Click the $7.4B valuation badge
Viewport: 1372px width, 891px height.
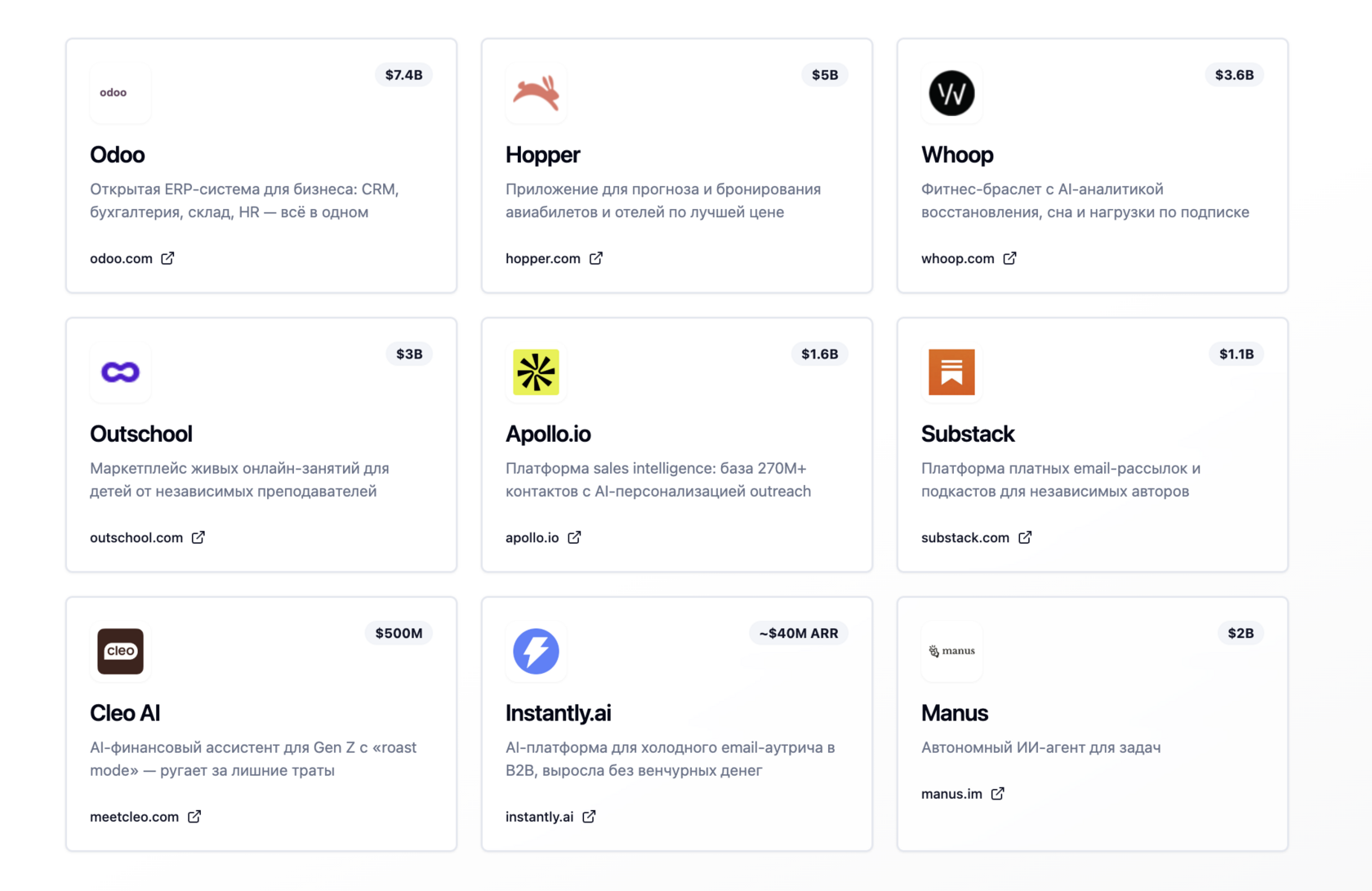[x=403, y=75]
